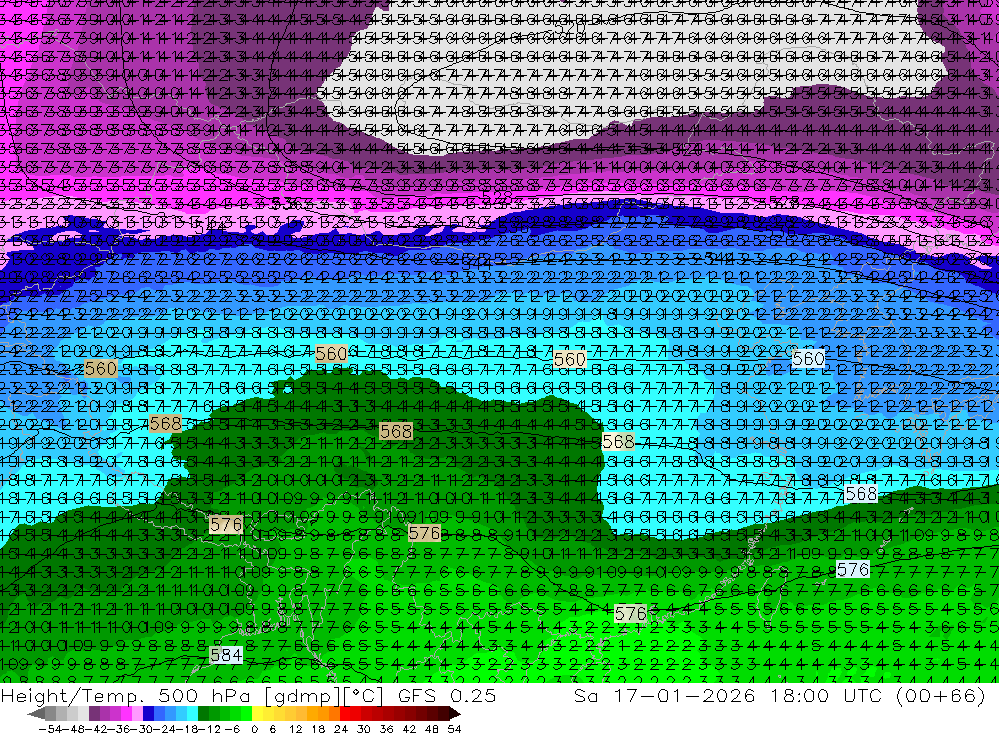Viewport: 1000px width, 733px height.
Task: Click the positive '24' color scale label
Action: (x=341, y=729)
